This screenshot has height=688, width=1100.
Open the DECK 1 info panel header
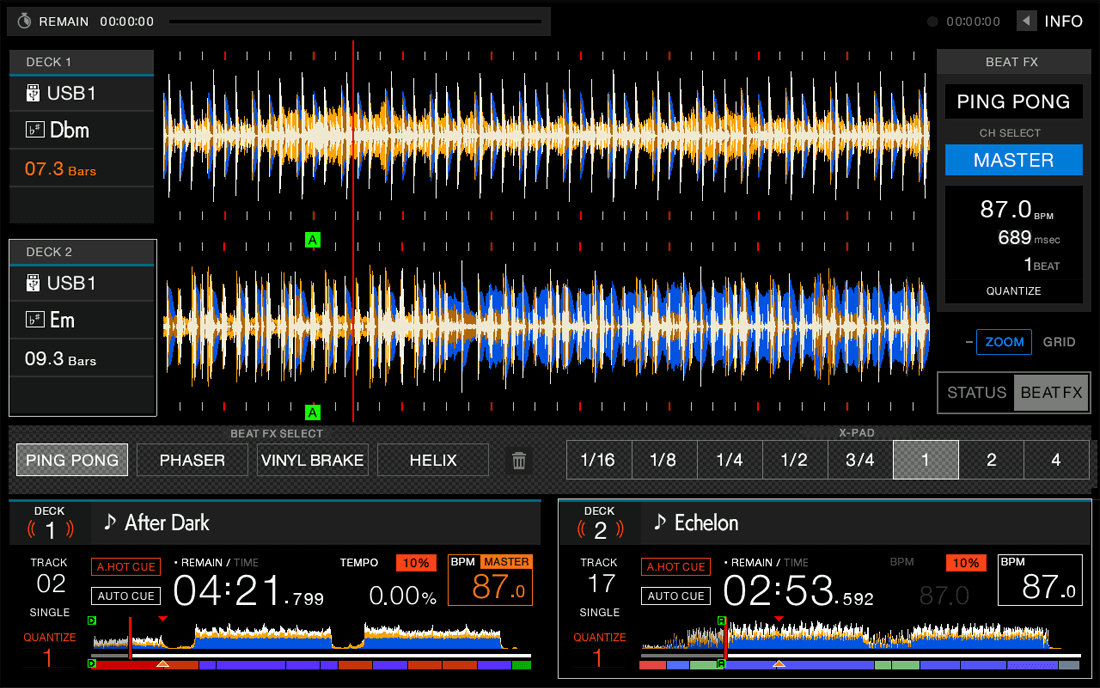[82, 62]
